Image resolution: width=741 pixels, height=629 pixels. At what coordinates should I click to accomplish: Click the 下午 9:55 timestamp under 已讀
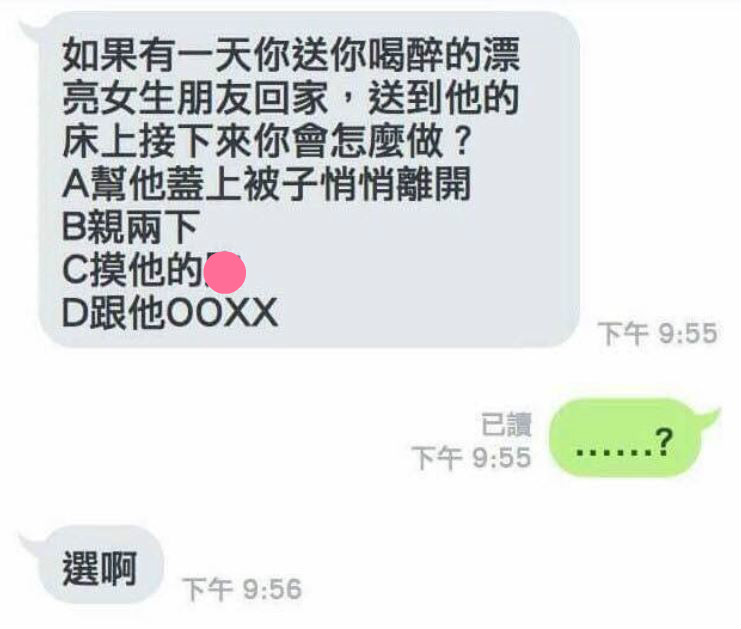[x=472, y=458]
